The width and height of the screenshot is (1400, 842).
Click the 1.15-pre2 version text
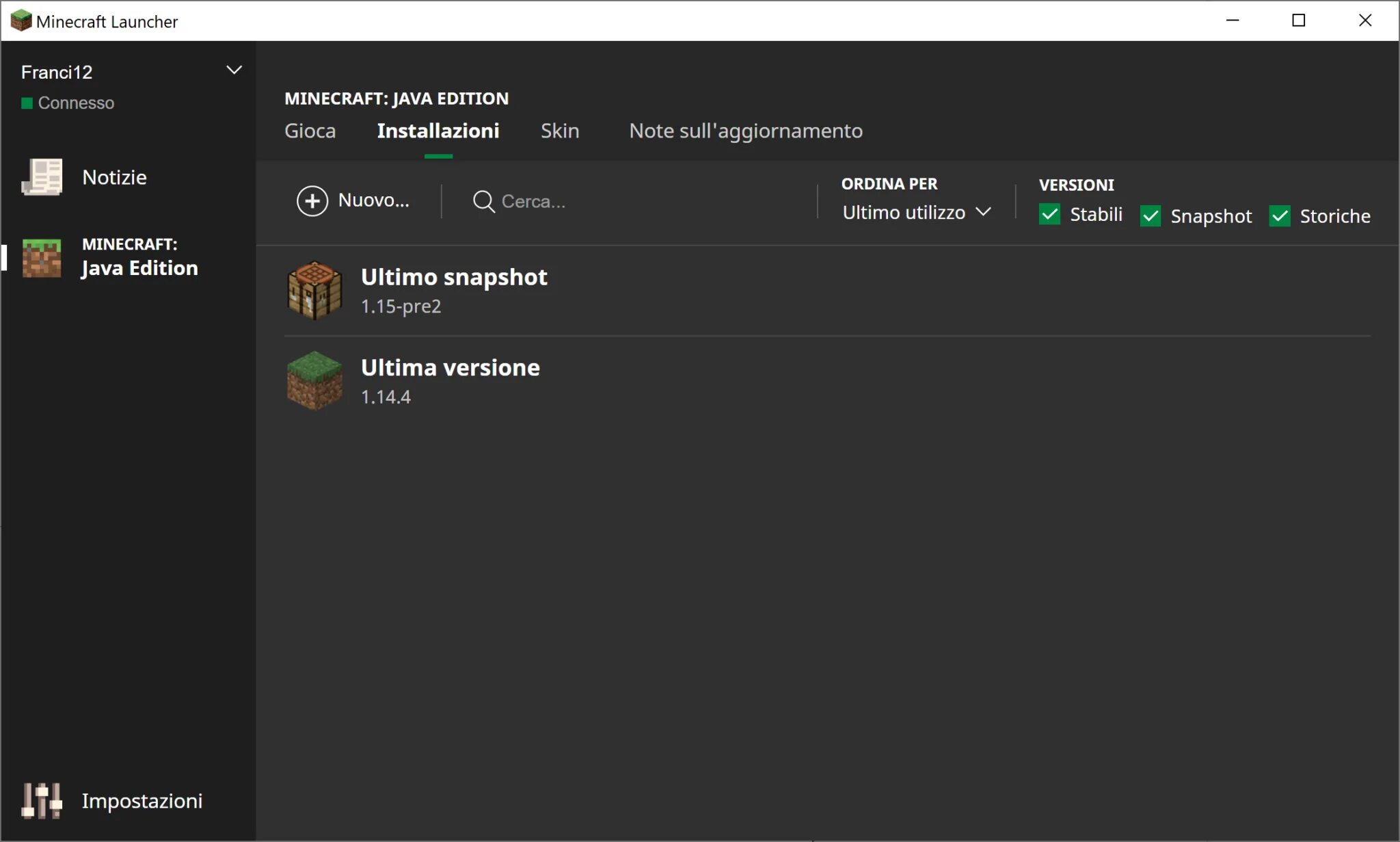[401, 306]
